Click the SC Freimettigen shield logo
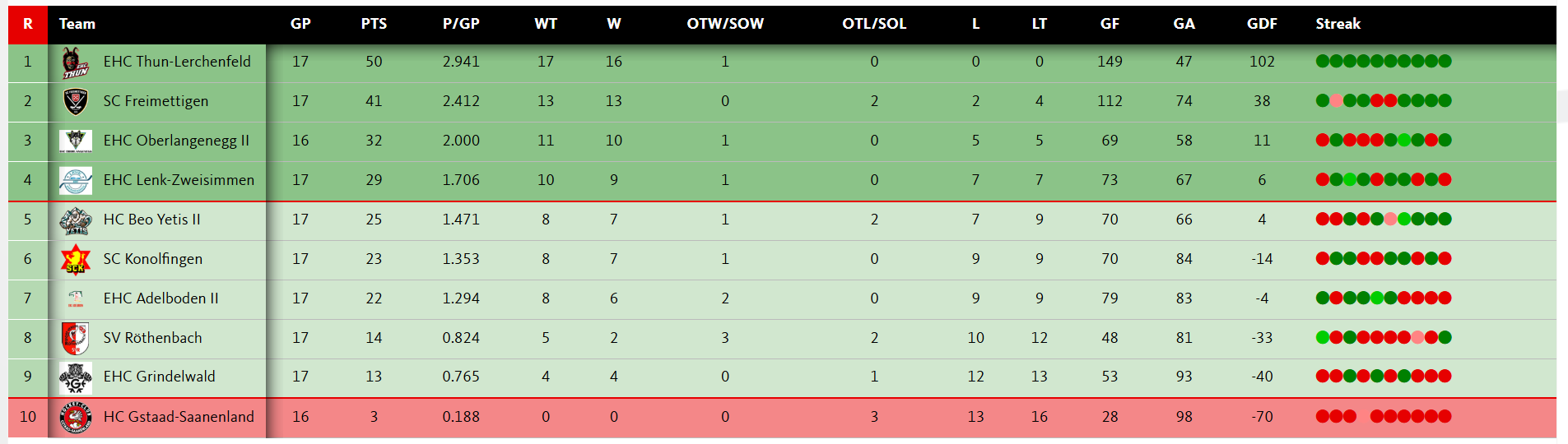The image size is (1568, 444). tap(75, 101)
